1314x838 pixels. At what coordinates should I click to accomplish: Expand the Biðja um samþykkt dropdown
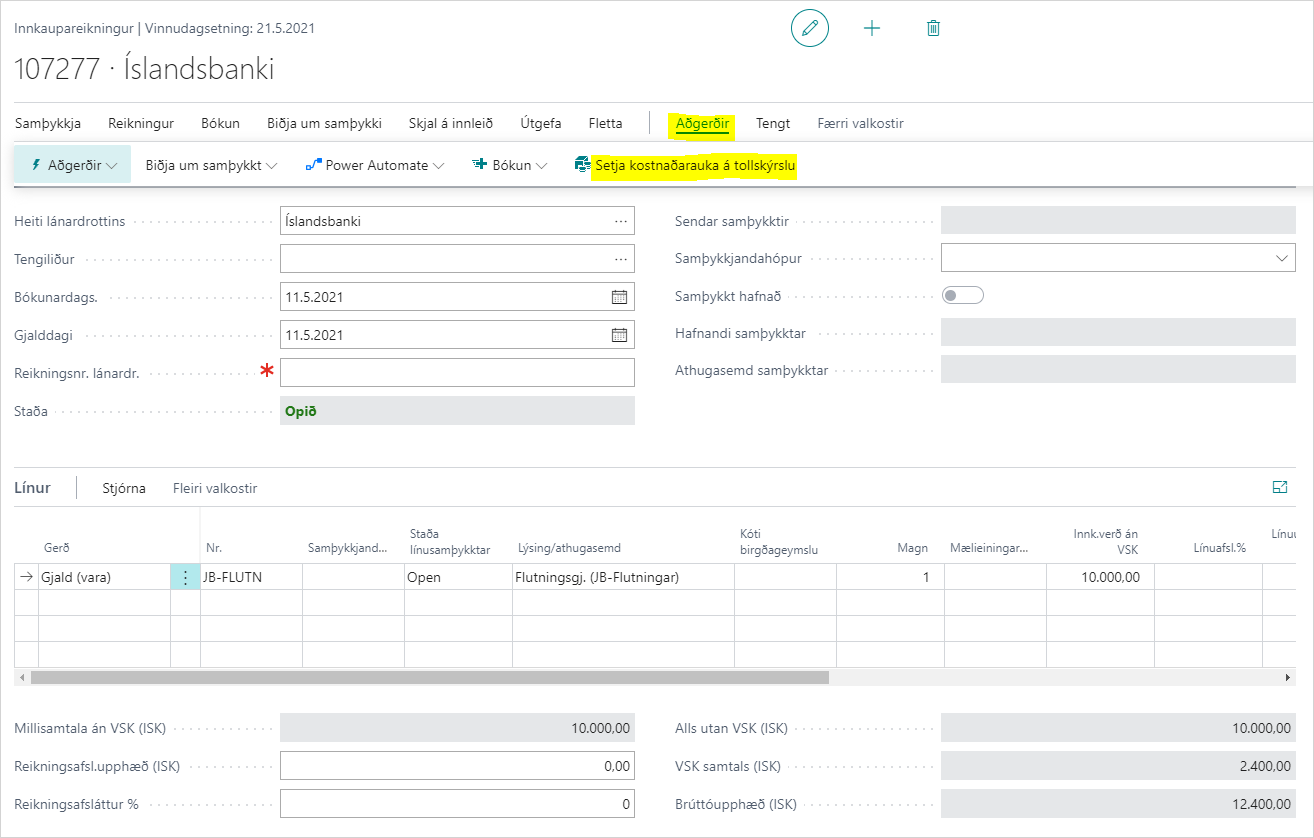click(x=211, y=165)
